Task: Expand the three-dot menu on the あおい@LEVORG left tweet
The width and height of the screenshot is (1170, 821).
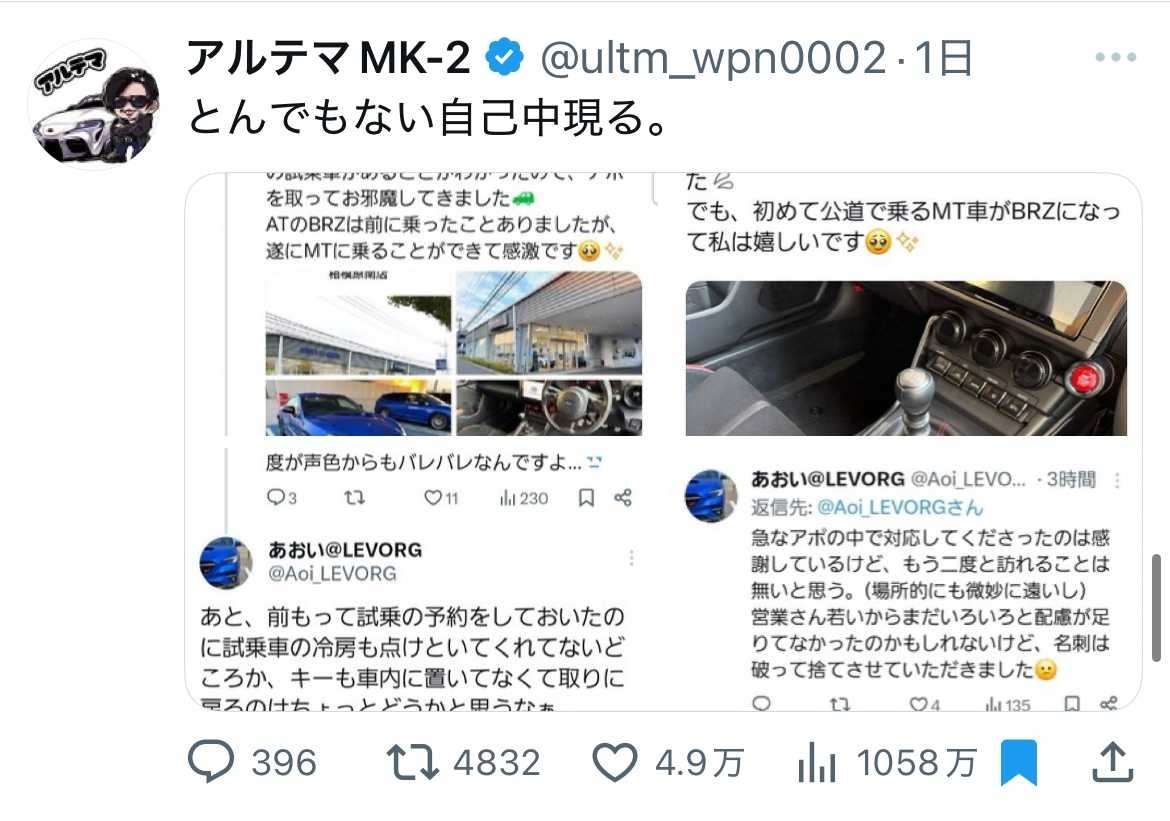Action: [x=631, y=558]
